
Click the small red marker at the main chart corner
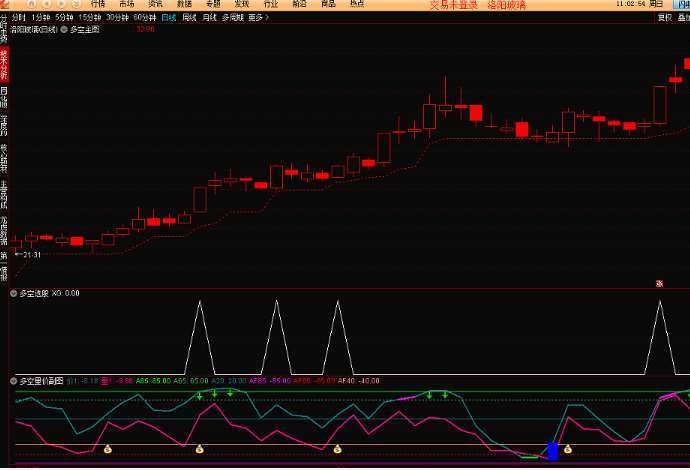[660, 282]
